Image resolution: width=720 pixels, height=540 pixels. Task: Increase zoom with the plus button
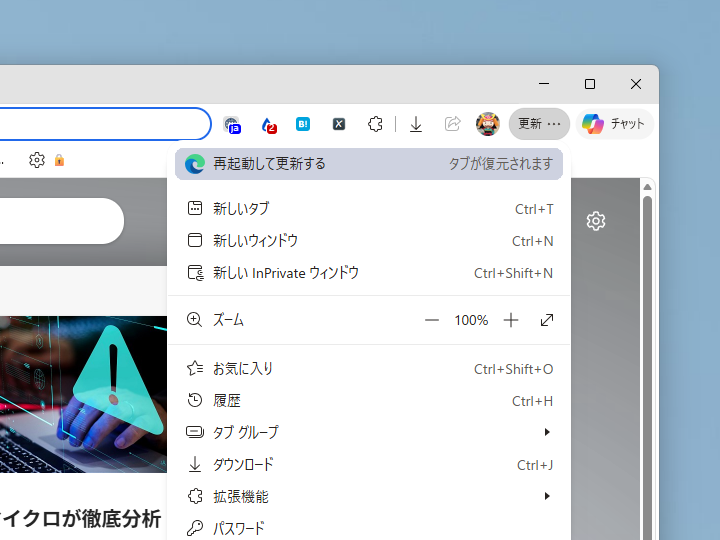(511, 320)
